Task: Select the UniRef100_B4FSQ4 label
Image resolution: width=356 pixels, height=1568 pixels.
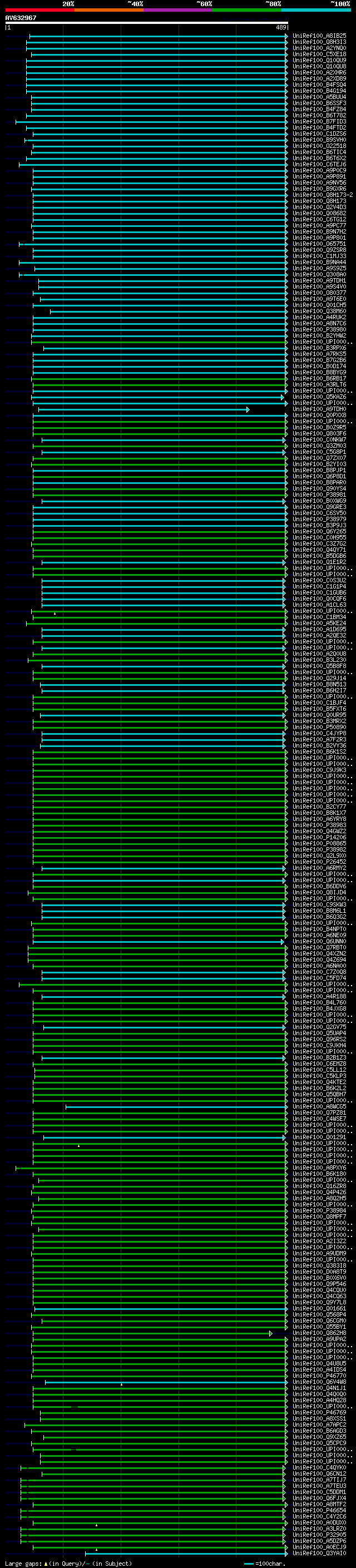Action: [319, 85]
